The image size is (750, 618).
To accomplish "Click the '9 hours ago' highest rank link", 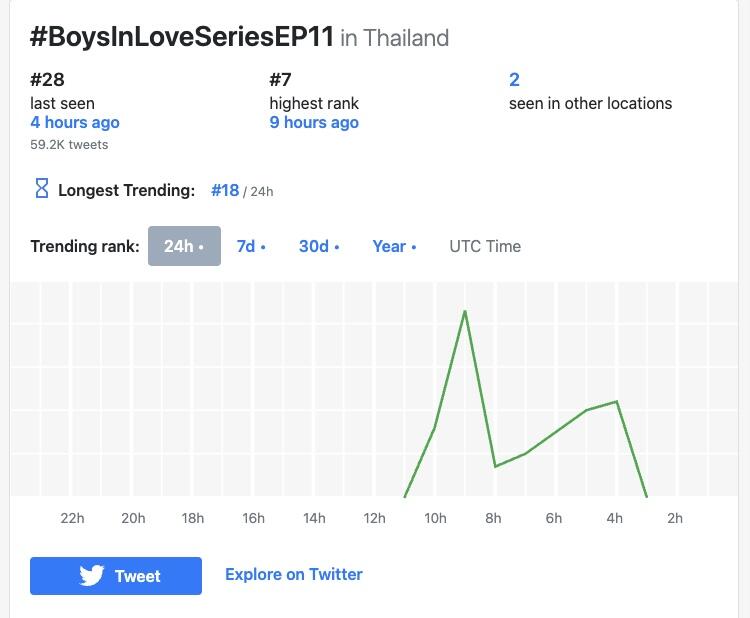I will click(314, 123).
